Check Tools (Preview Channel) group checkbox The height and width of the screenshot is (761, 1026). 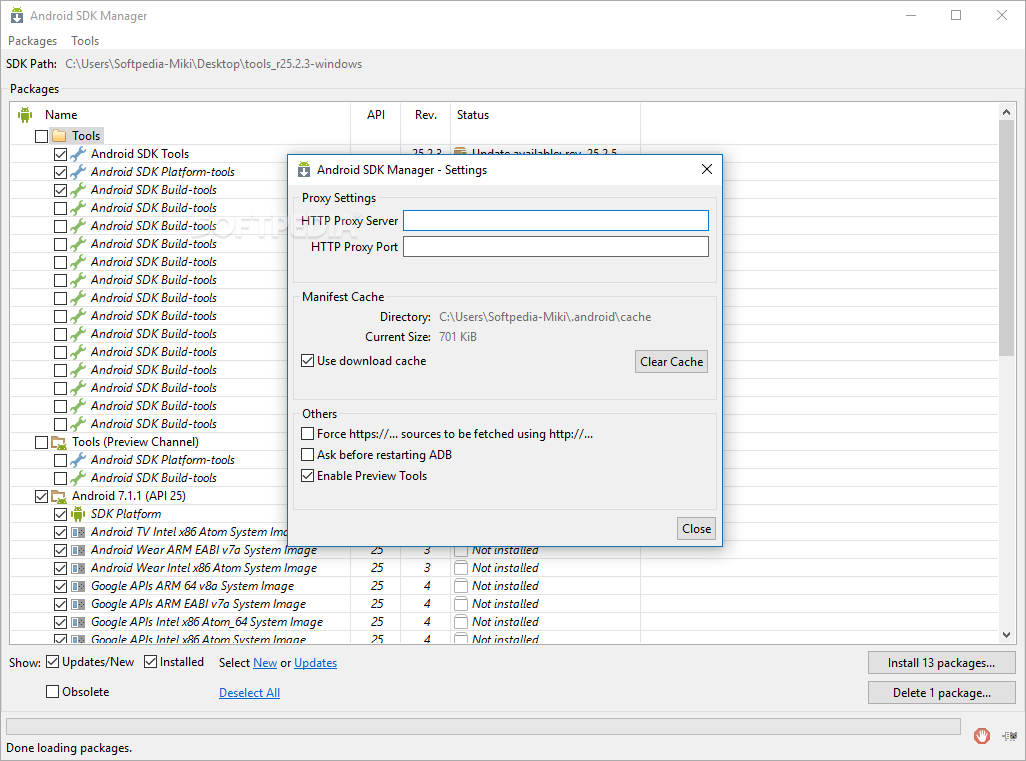pos(41,442)
